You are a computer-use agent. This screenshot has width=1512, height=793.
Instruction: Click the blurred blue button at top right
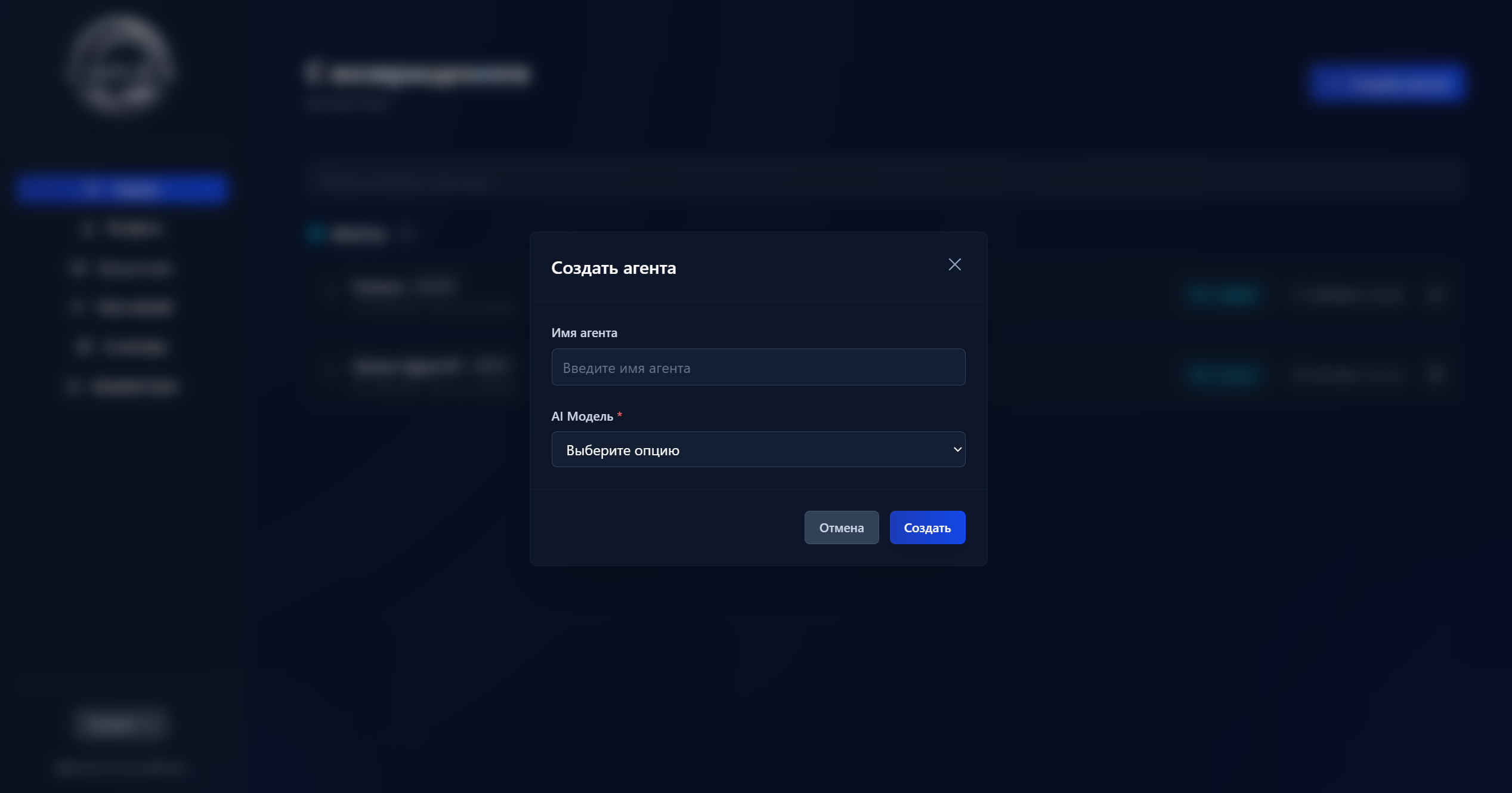pyautogui.click(x=1386, y=84)
